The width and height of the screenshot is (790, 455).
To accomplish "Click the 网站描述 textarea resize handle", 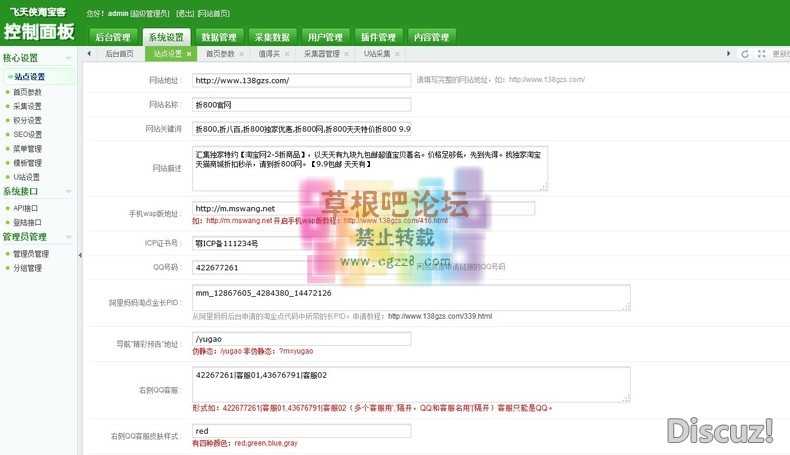I will pyautogui.click(x=544, y=187).
